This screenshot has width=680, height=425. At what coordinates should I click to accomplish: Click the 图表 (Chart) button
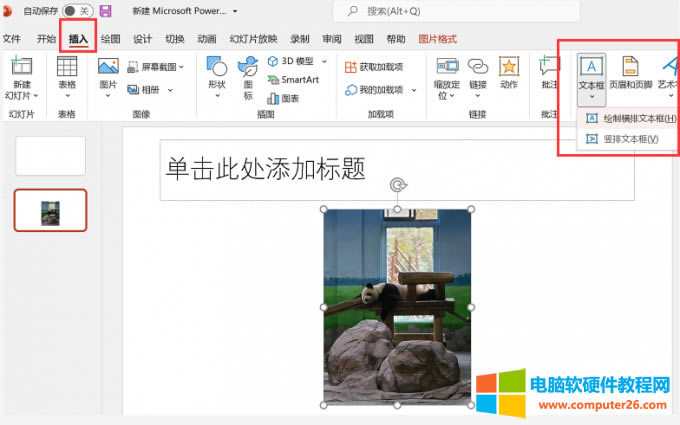tap(283, 98)
